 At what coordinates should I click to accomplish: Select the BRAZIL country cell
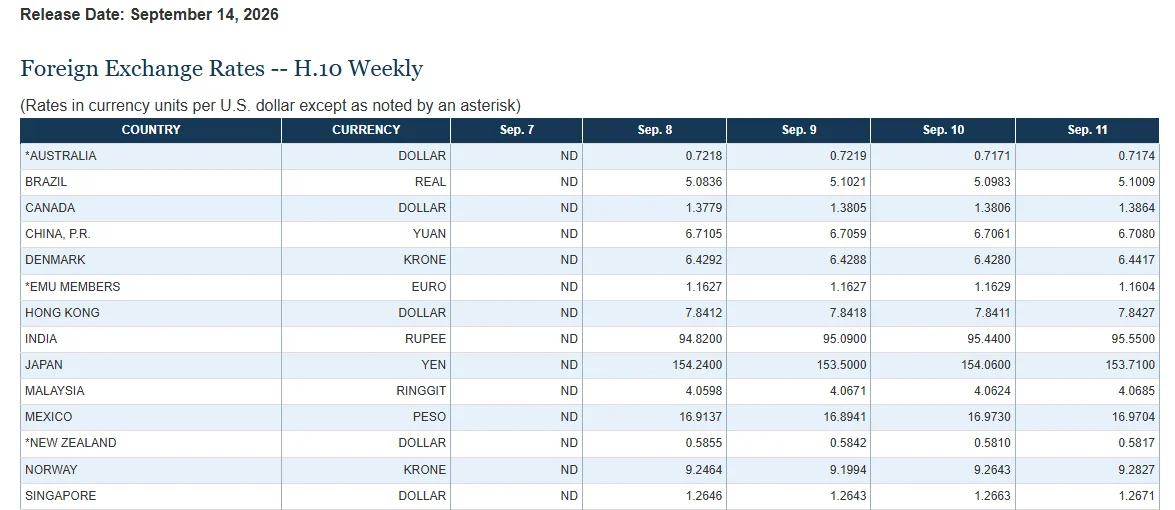pyautogui.click(x=151, y=182)
